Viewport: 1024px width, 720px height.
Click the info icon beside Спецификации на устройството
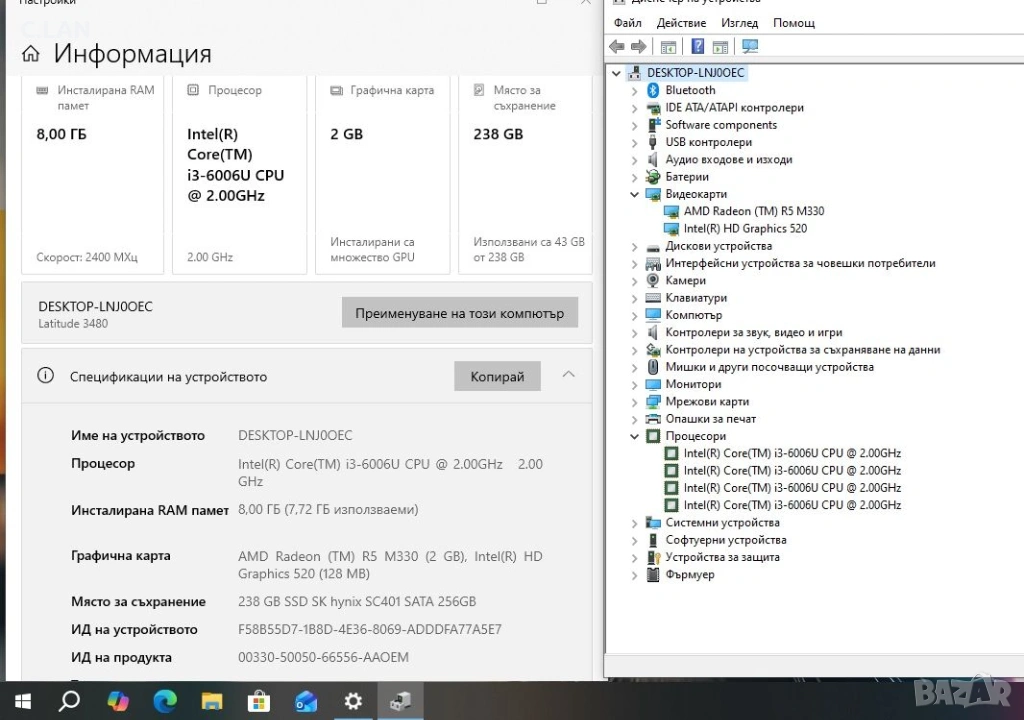click(x=45, y=376)
